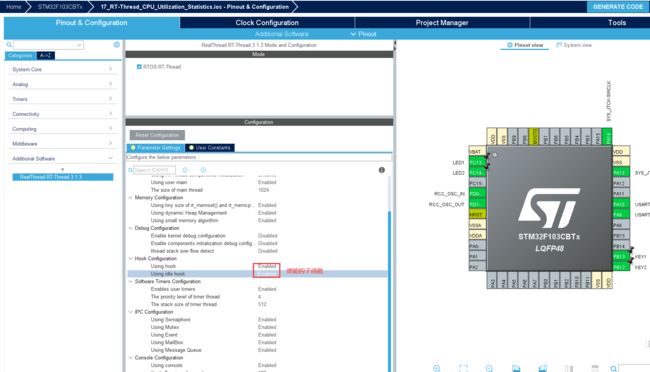
Task: Click the zoom in magnifier below chip view
Action: [437, 368]
